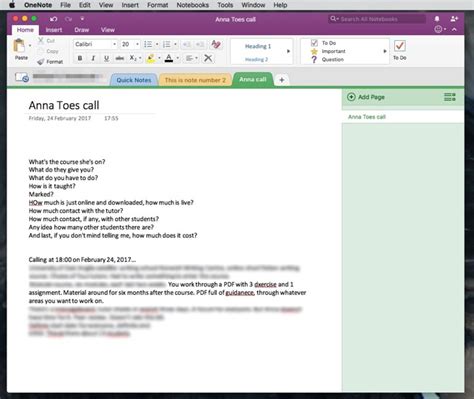Open the Quick Notes section tab
474x399 pixels.
click(134, 80)
